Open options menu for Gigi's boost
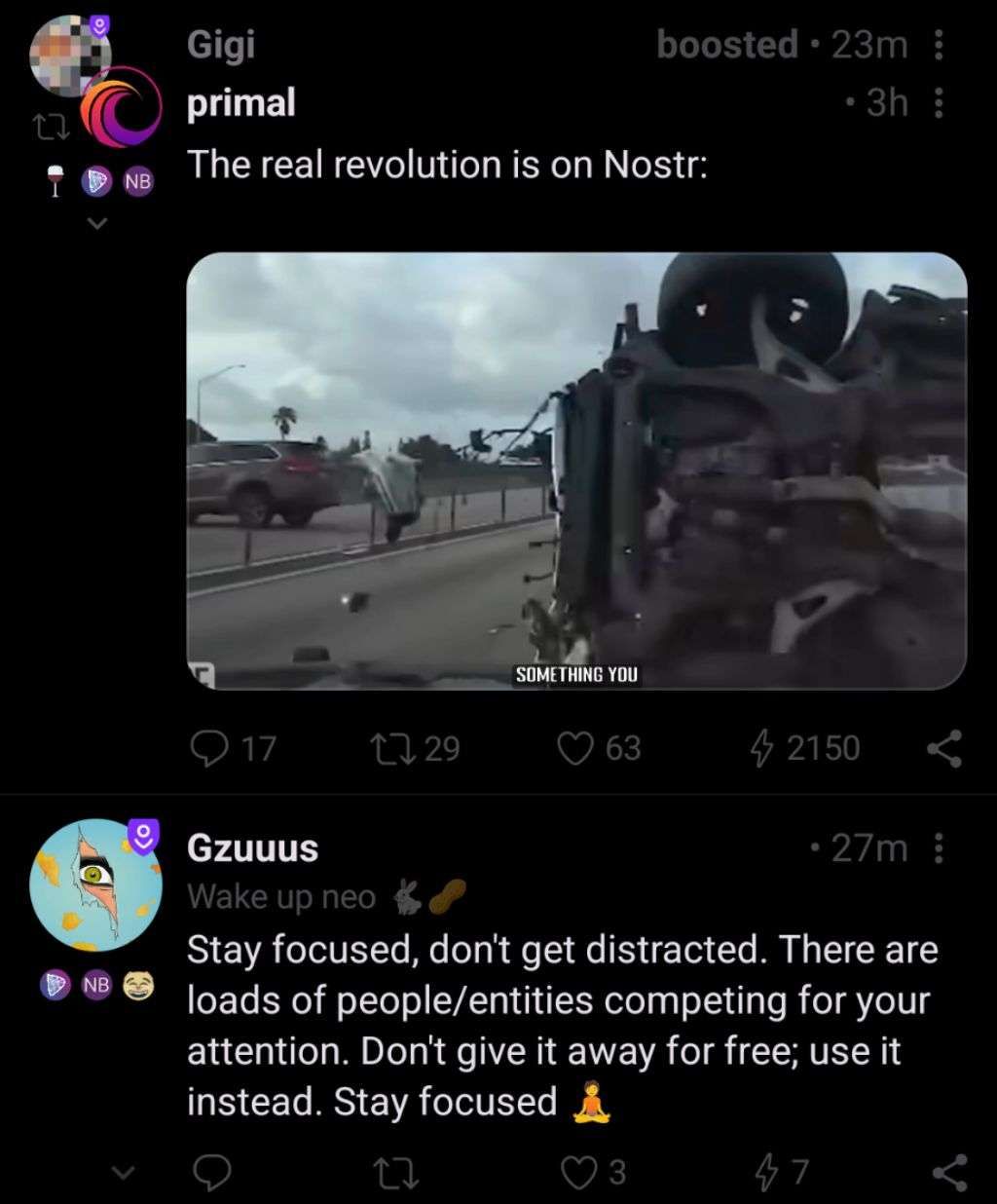The image size is (997, 1204). (939, 45)
